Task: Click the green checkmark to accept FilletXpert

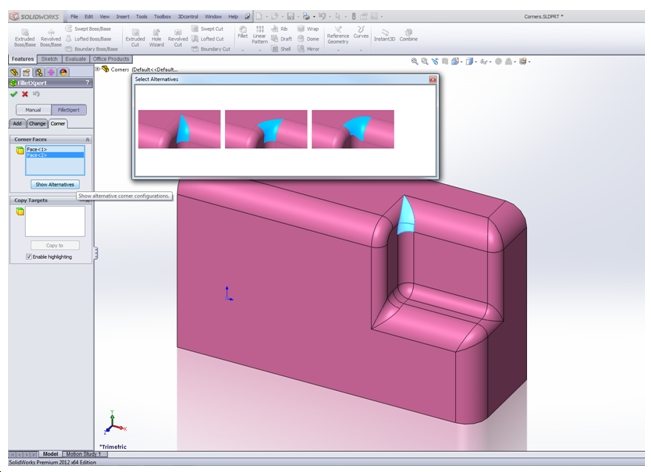Action: 14,94
